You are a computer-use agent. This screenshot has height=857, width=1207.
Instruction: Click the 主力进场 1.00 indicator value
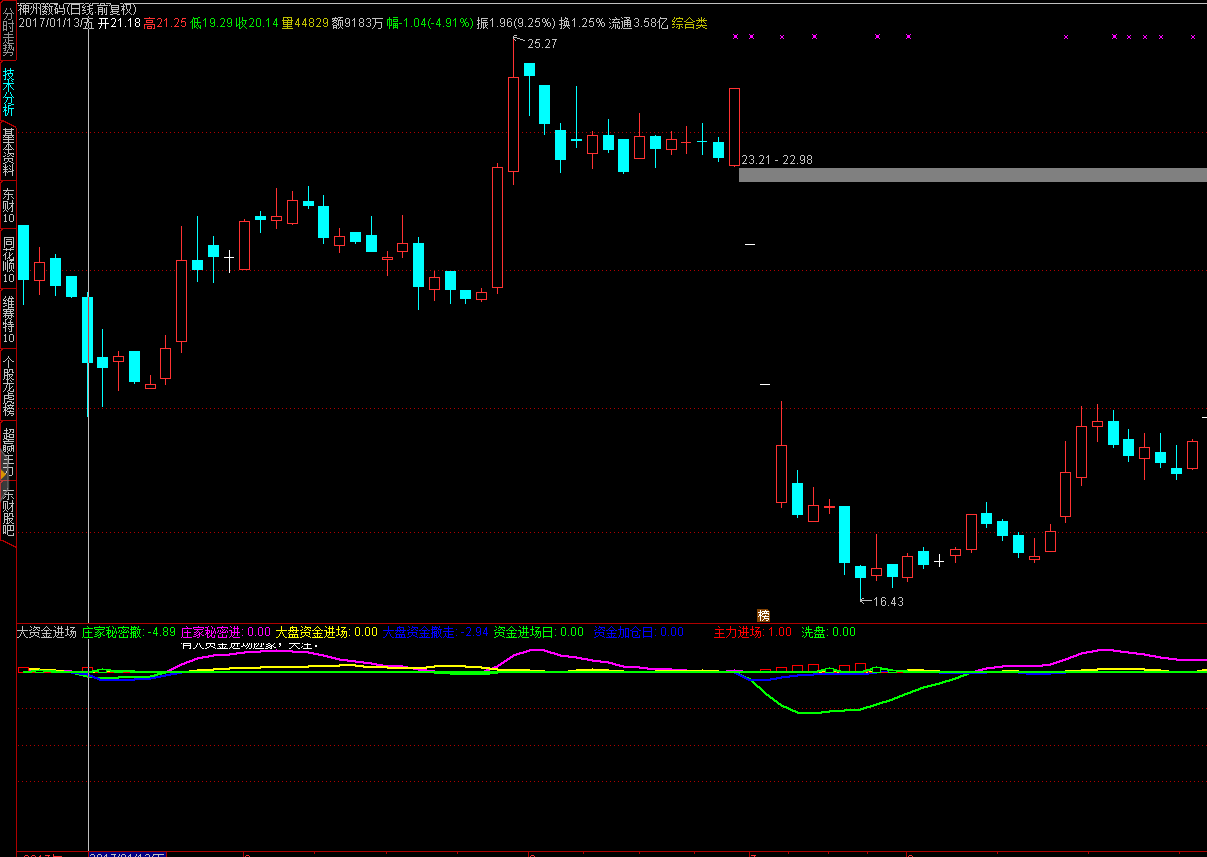[752, 632]
